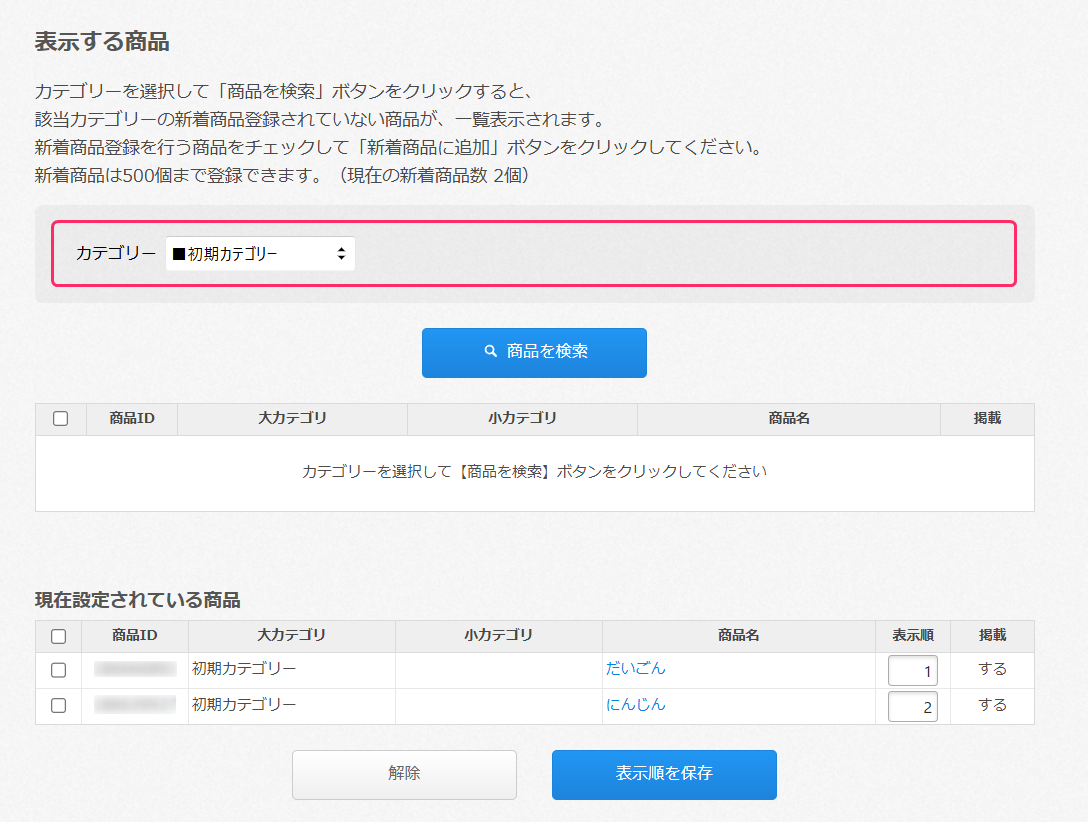Viewport: 1088px width, 822px height.
Task: Click 商品ID header in current products table
Action: click(134, 635)
